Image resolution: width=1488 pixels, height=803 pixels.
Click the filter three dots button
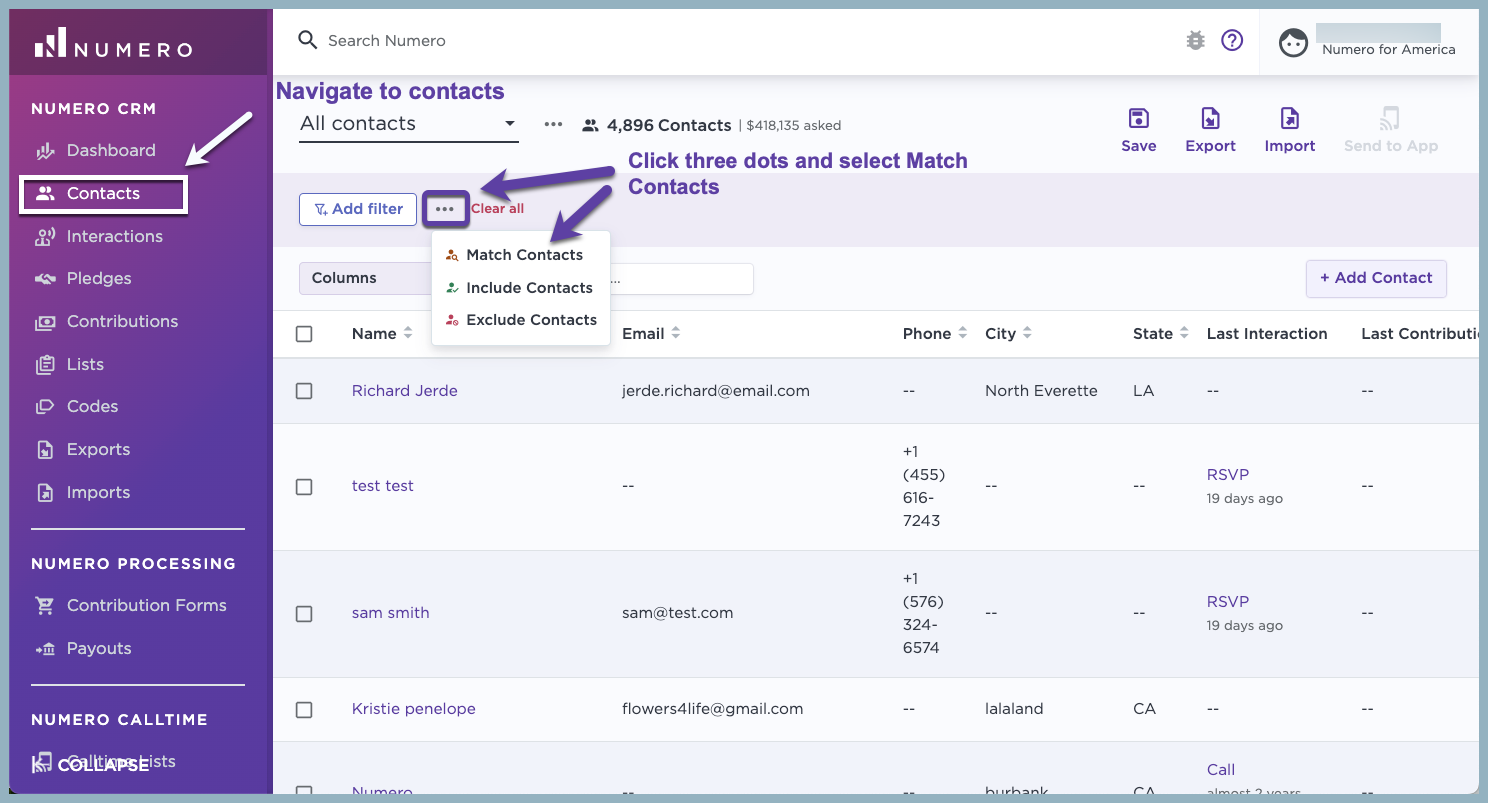click(x=445, y=209)
